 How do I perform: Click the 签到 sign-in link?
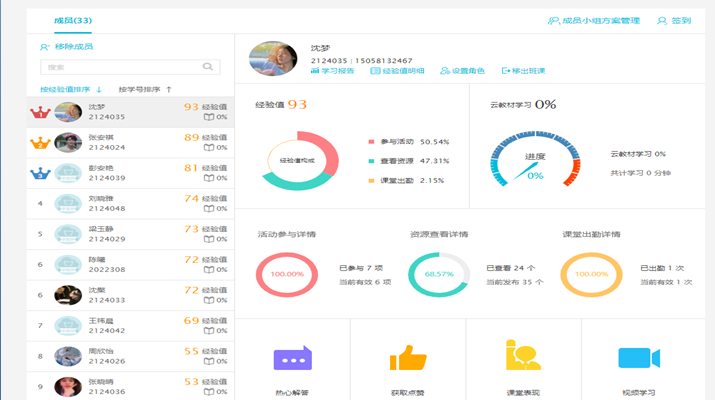coord(675,20)
